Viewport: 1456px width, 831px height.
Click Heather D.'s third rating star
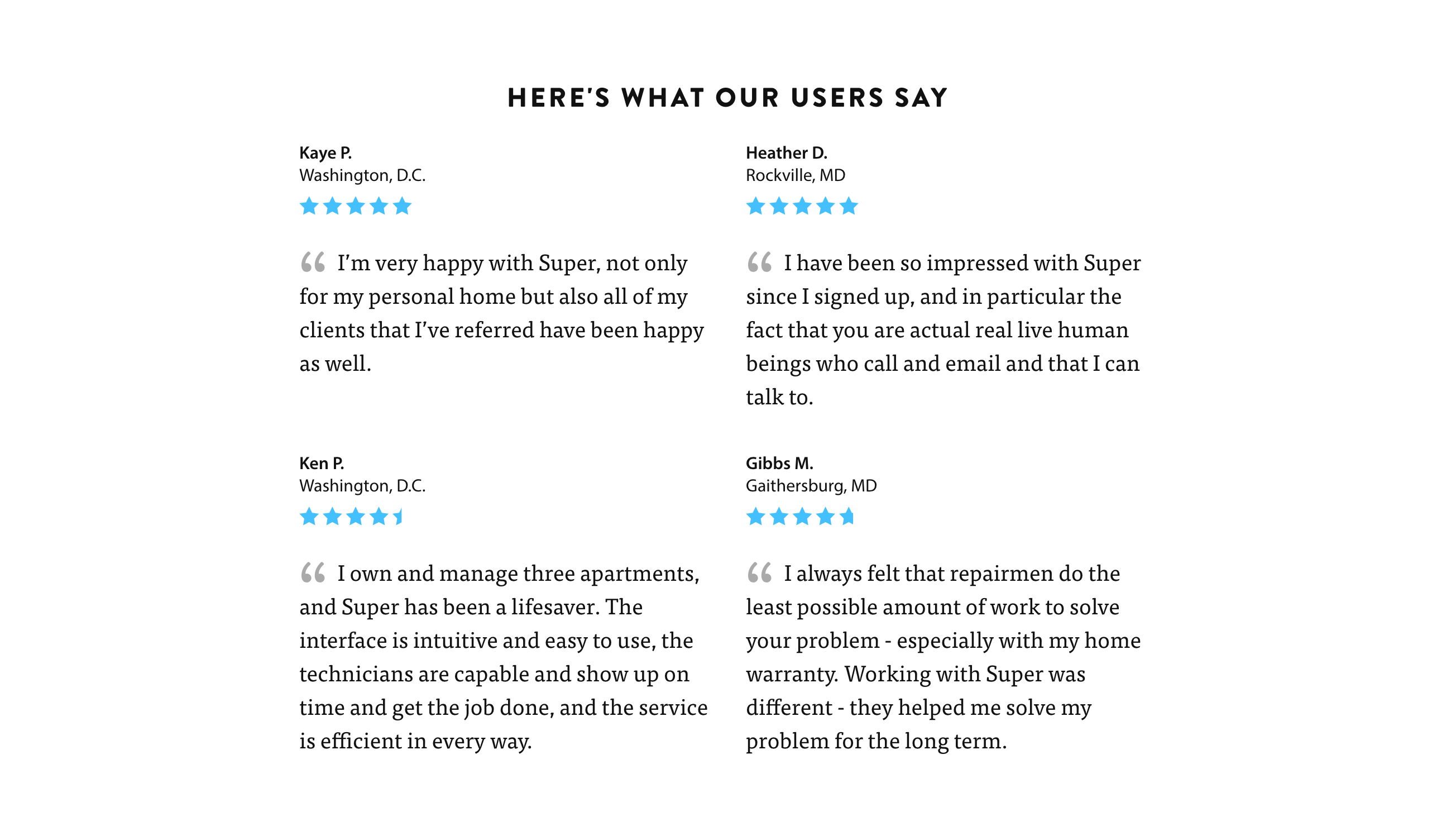tap(802, 206)
